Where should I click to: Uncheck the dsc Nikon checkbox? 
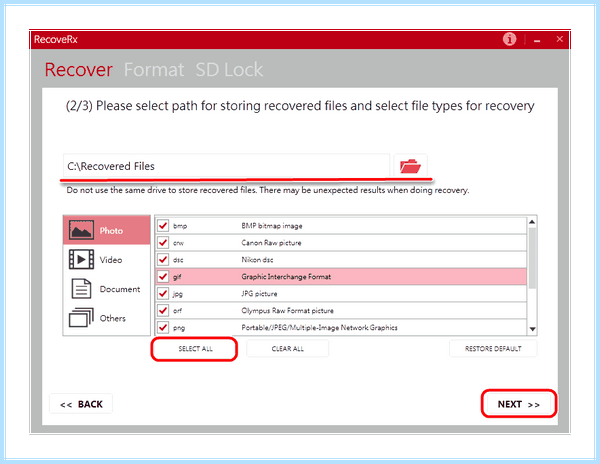[x=163, y=259]
